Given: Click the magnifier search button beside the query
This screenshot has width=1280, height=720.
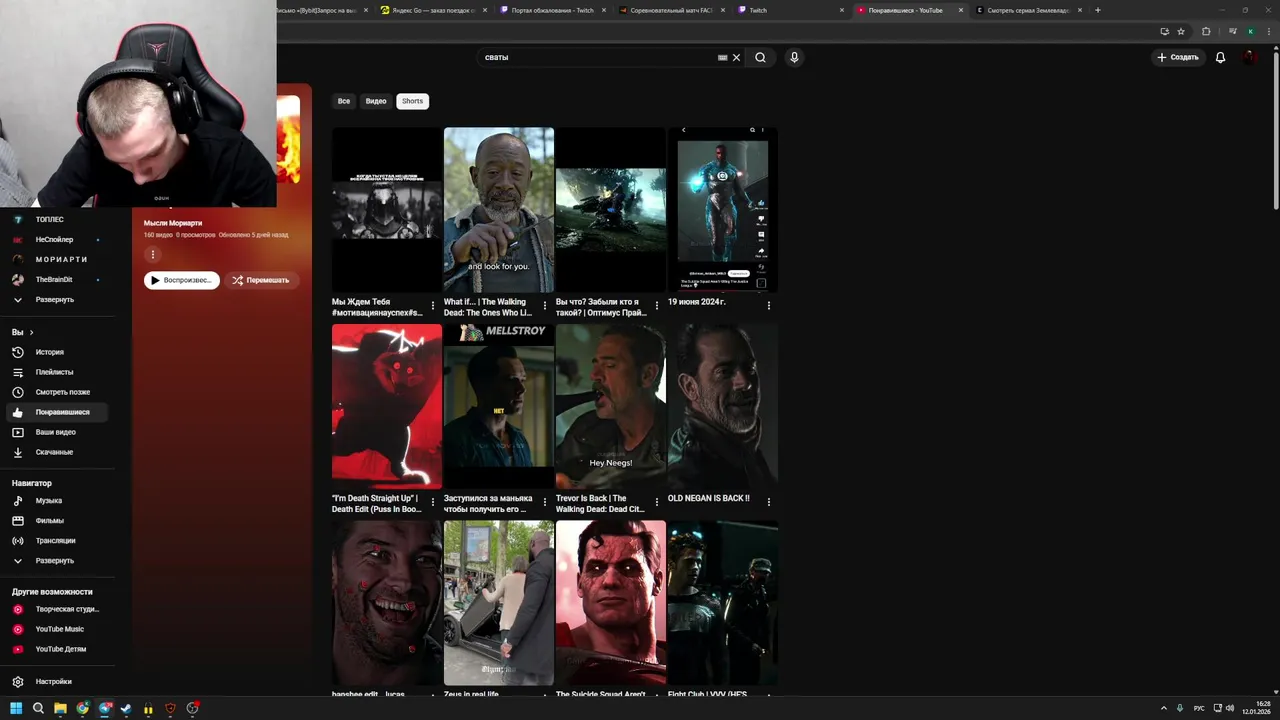Looking at the screenshot, I should [x=760, y=57].
